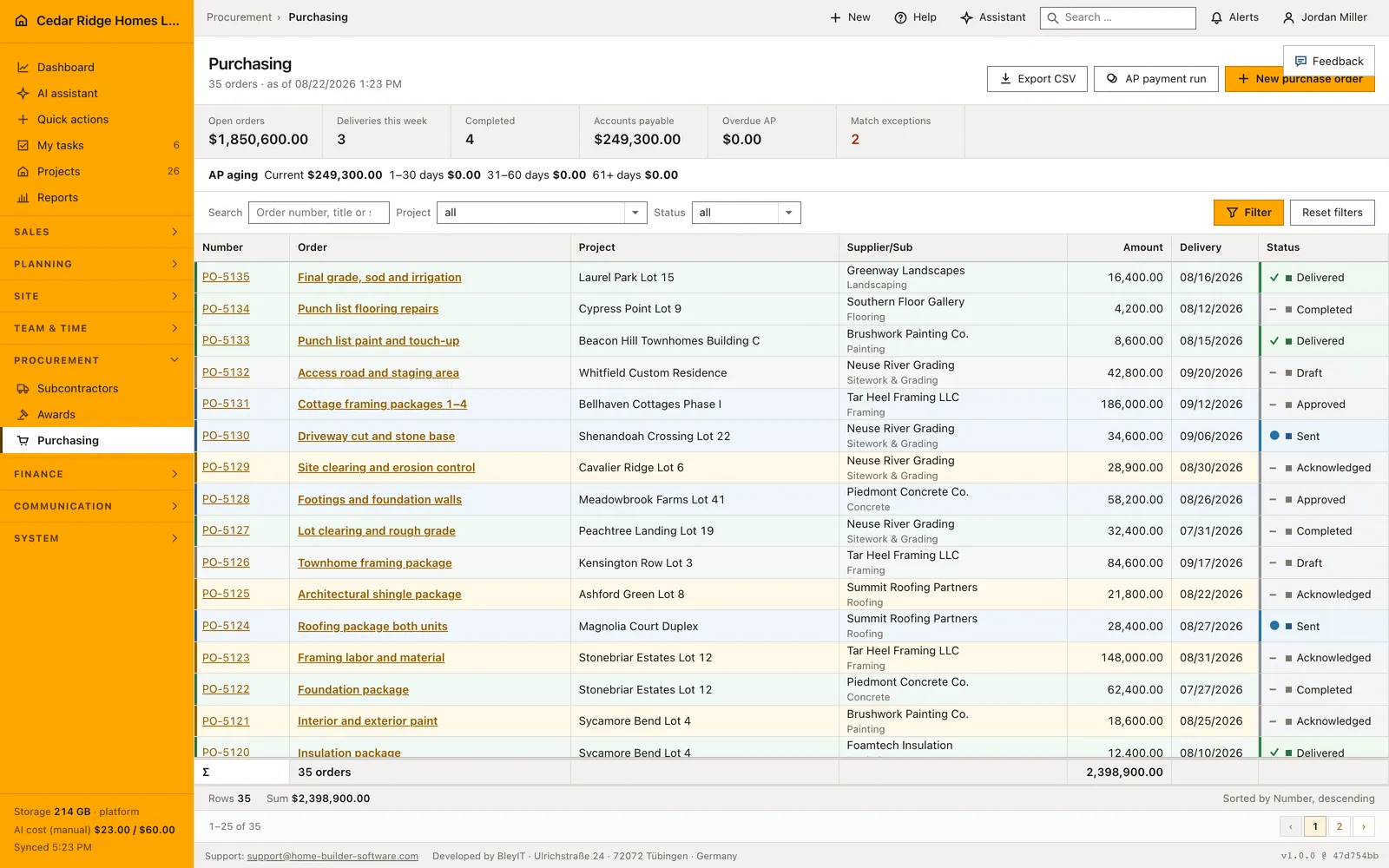Click the search magnifier icon
This screenshot has height=868, width=1389.
coord(1053,17)
